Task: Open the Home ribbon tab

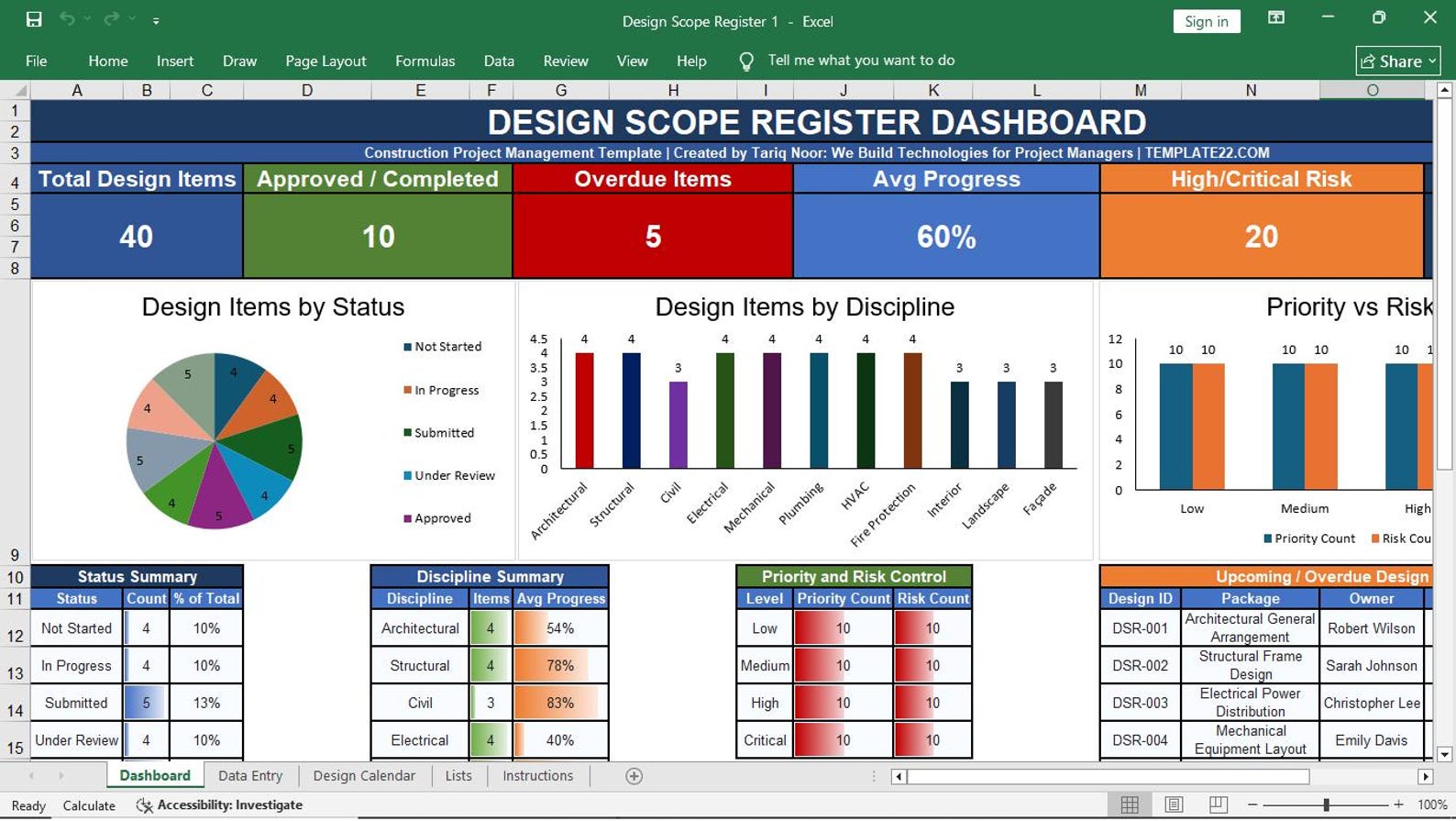Action: point(108,61)
